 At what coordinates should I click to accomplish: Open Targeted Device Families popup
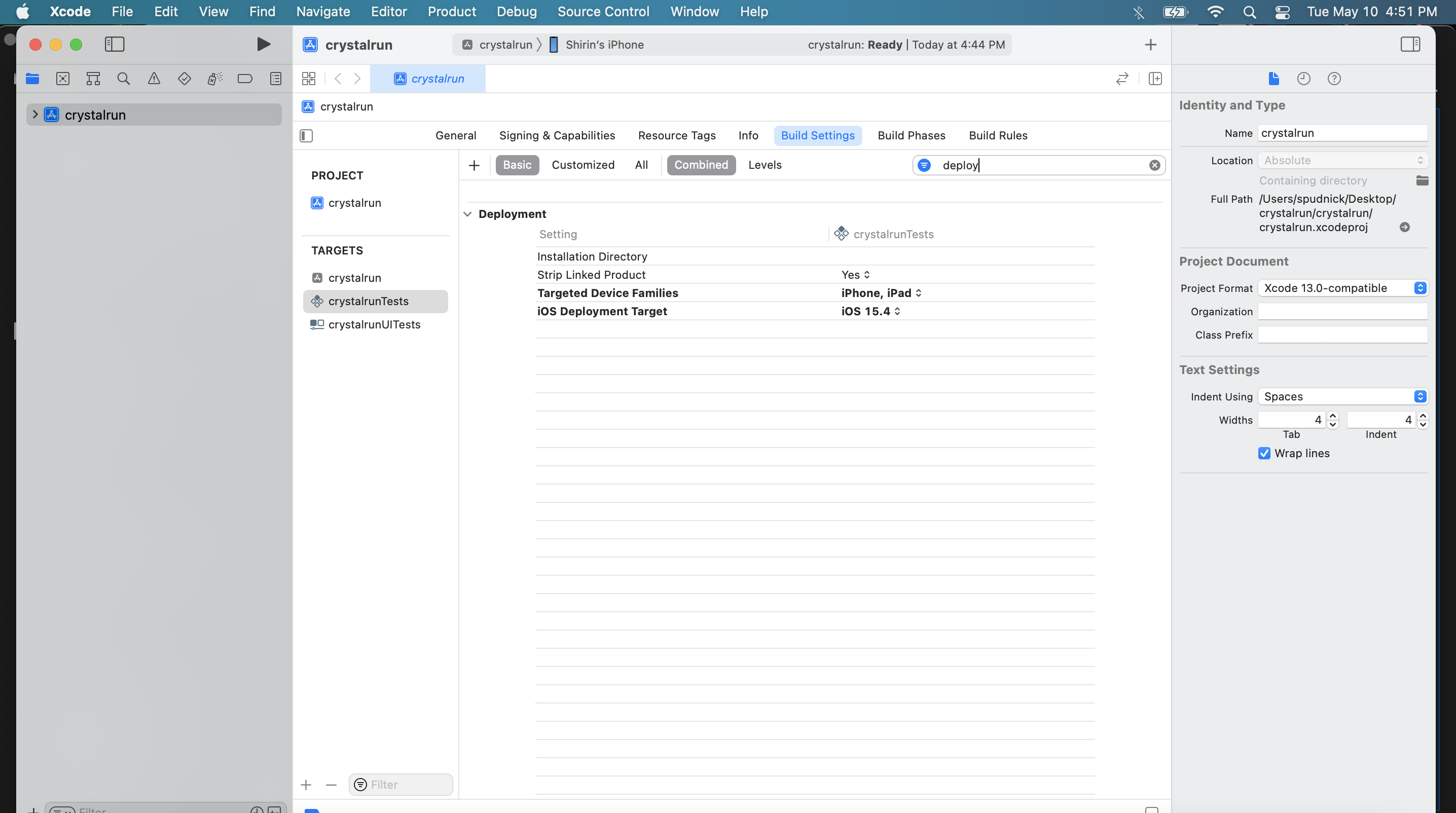(x=881, y=292)
